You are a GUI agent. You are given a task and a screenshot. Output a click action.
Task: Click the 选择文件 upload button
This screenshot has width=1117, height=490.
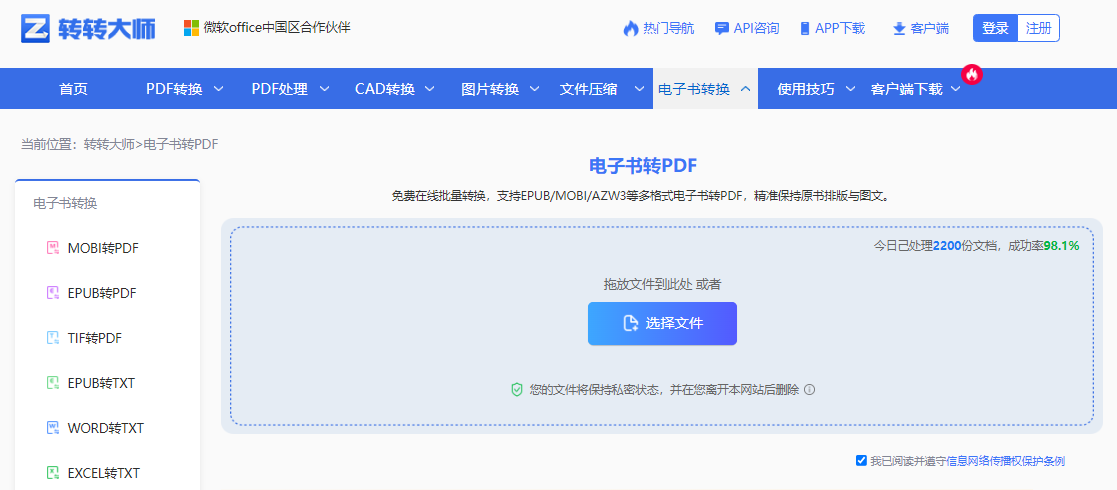[662, 323]
